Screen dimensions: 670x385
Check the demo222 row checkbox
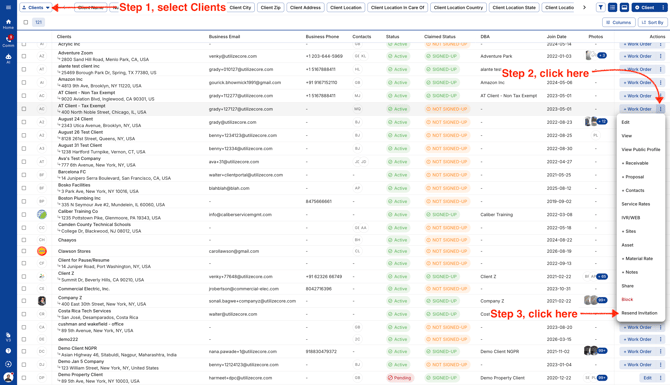24,339
